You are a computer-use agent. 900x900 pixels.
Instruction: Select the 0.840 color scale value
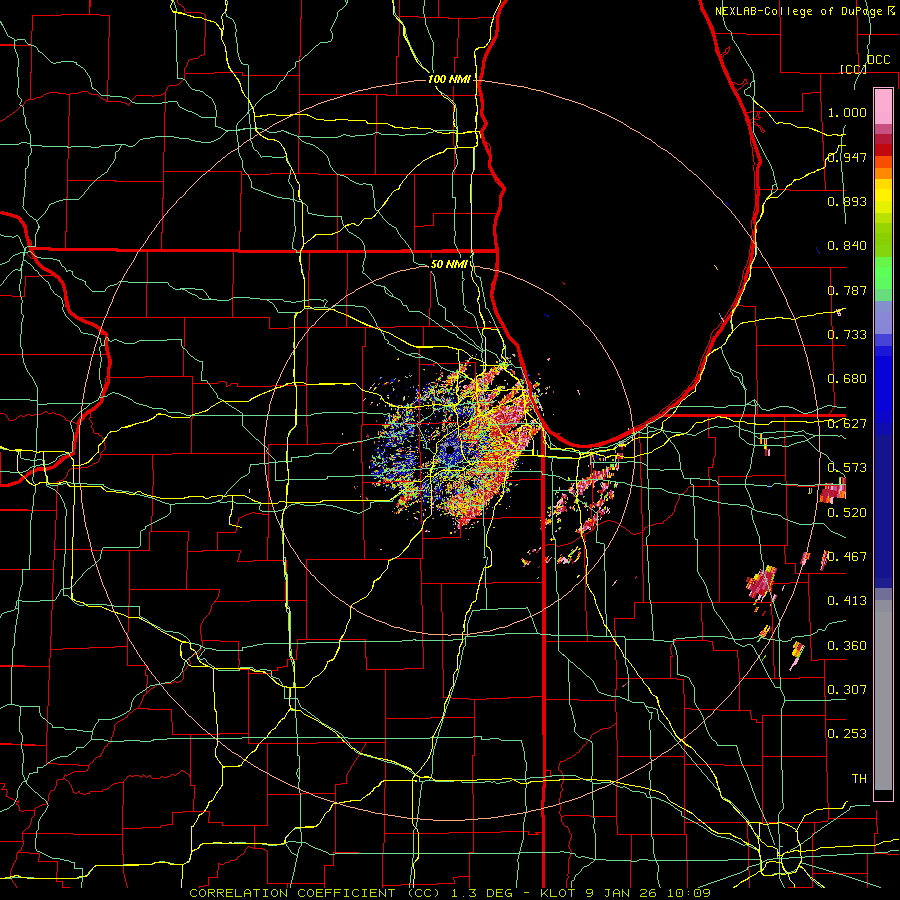coord(847,246)
